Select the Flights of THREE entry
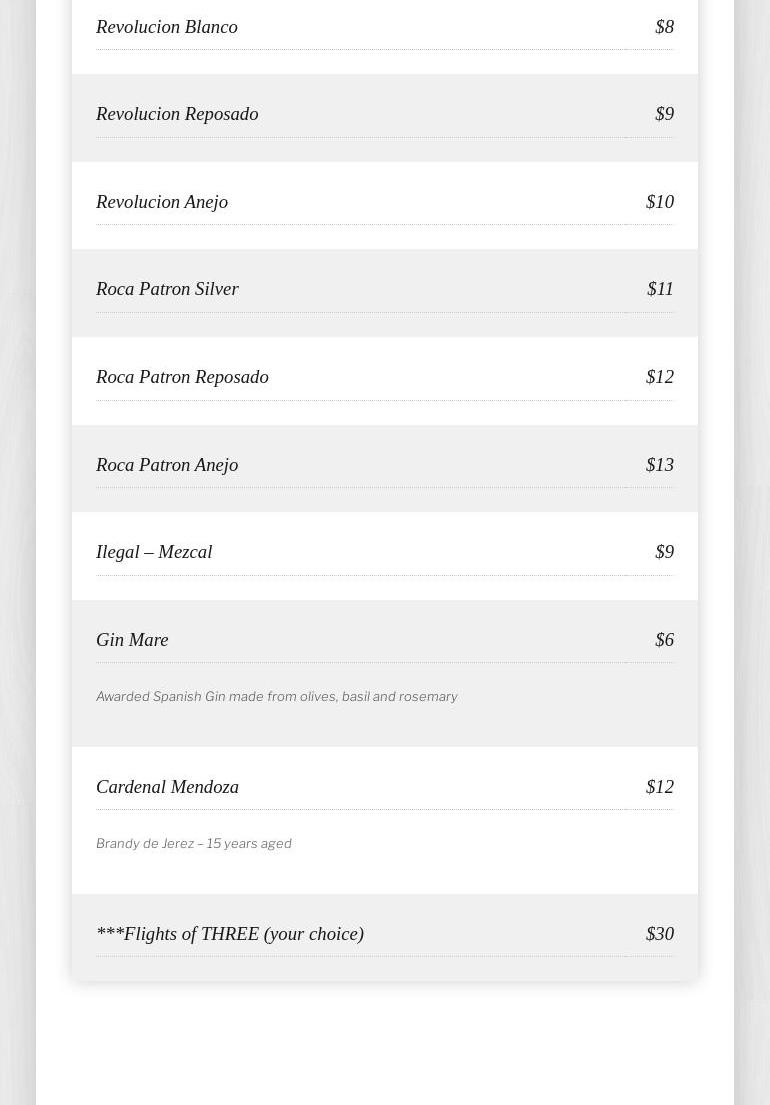Image resolution: width=770 pixels, height=1105 pixels. pos(230,934)
